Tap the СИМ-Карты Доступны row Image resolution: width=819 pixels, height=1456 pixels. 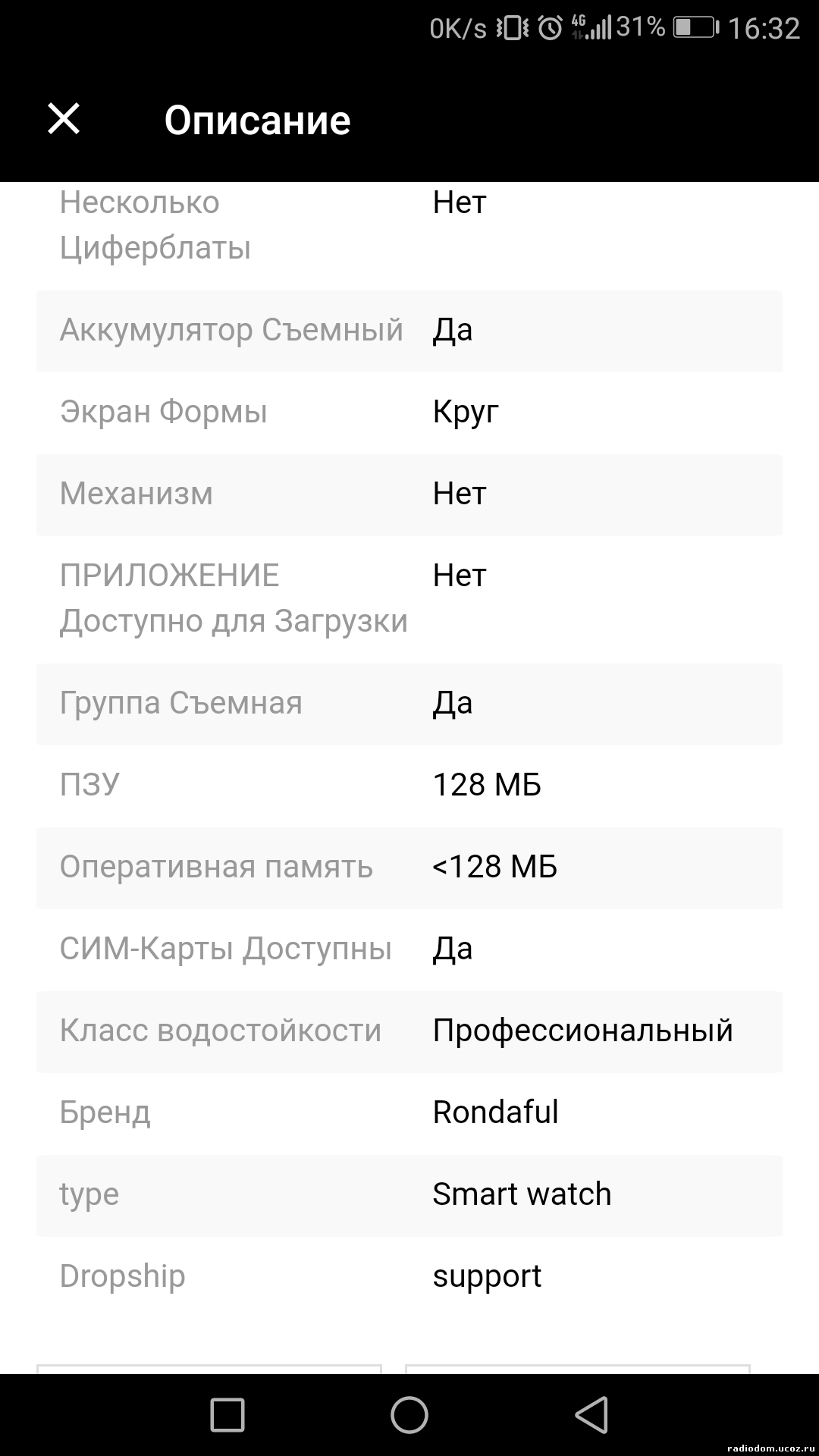[409, 949]
